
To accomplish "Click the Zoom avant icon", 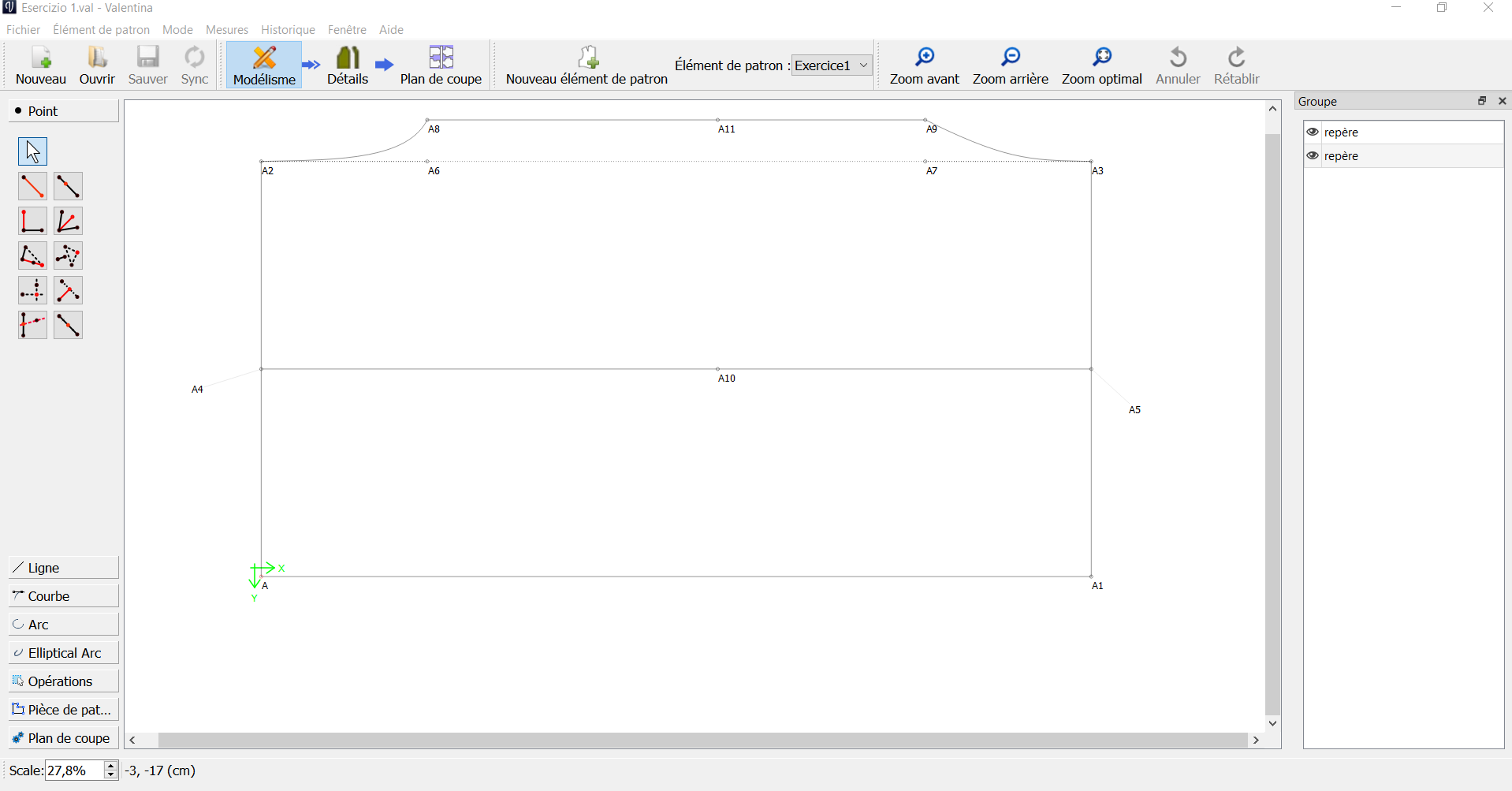I will coord(924,58).
